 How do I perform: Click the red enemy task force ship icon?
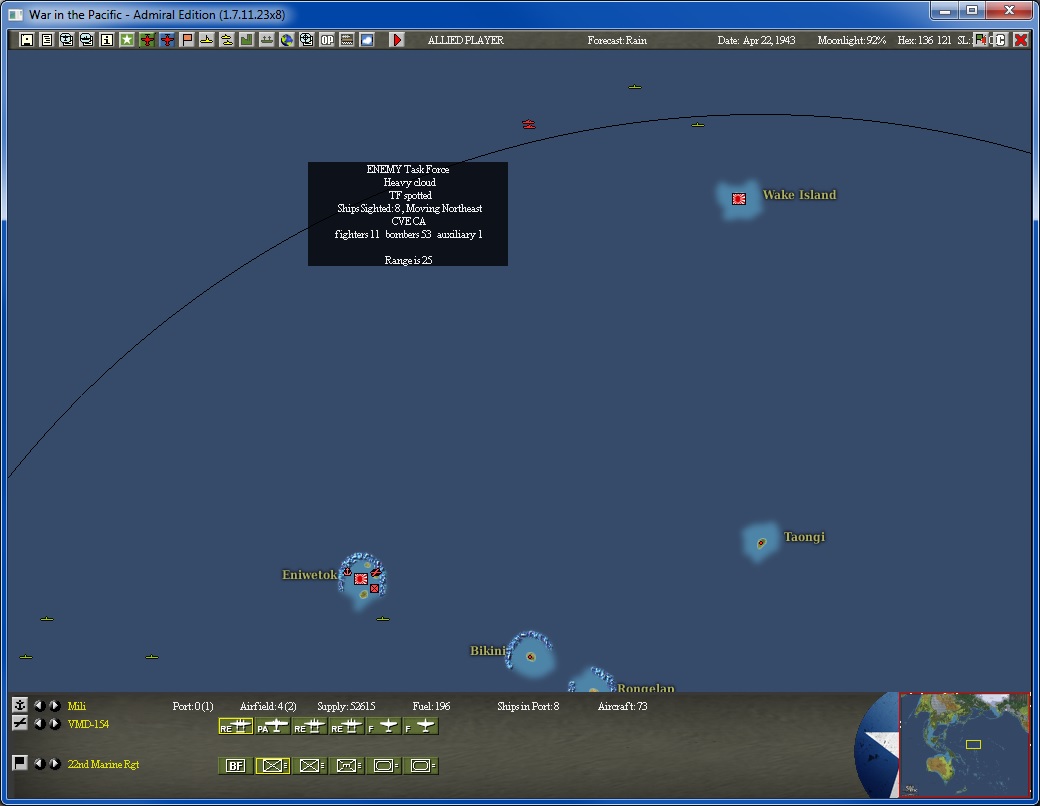529,124
